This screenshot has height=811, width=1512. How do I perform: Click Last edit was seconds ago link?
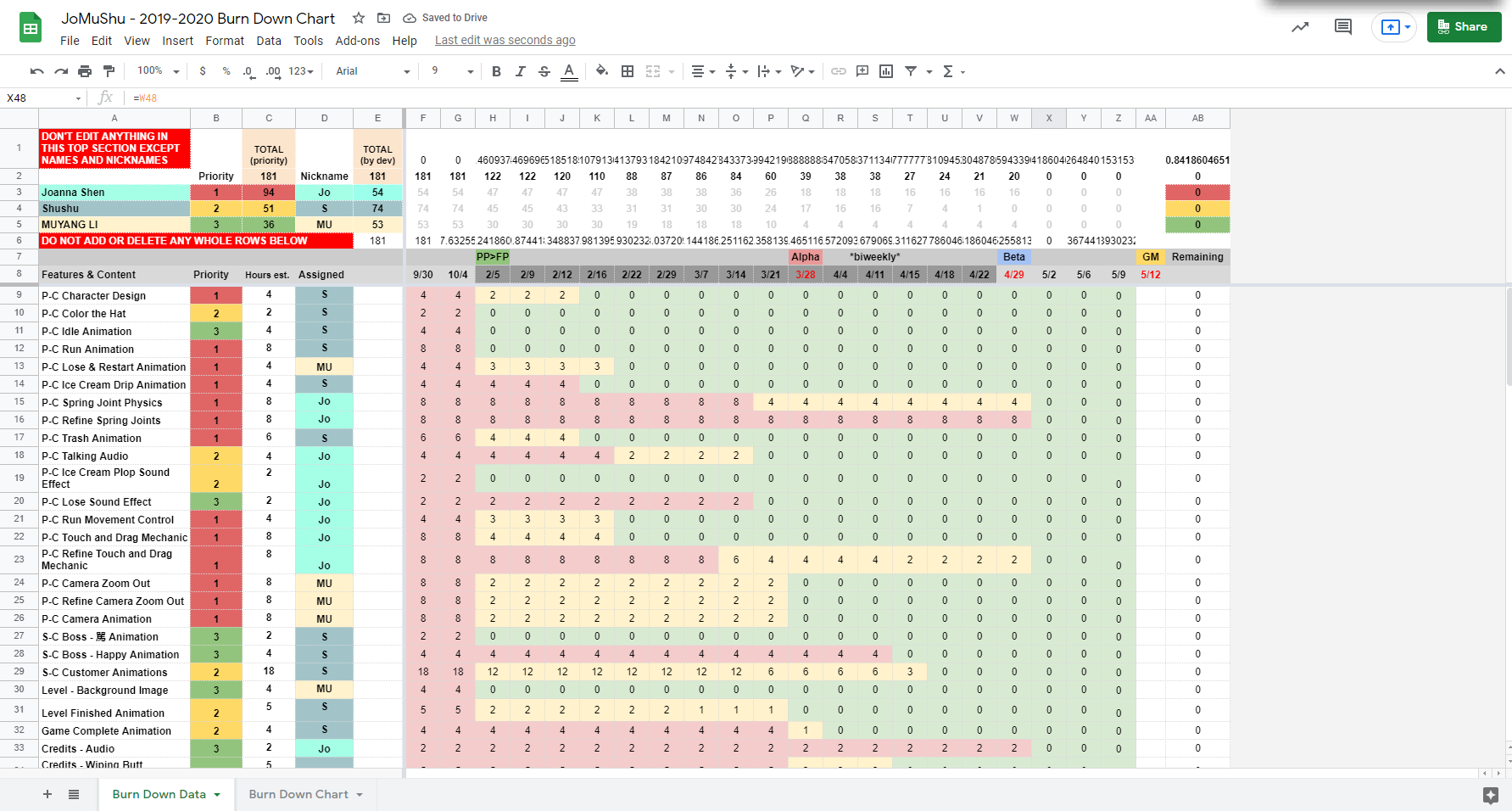pos(505,40)
